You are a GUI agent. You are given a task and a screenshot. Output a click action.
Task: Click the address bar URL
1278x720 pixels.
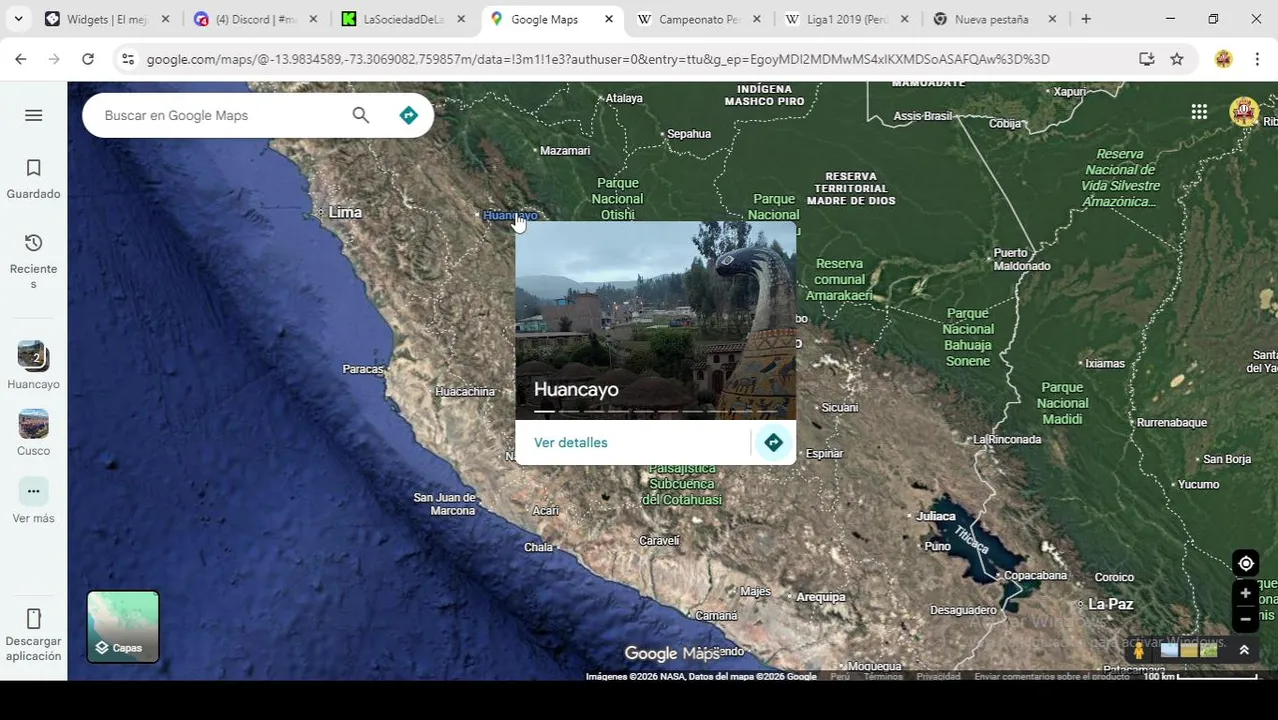point(598,59)
